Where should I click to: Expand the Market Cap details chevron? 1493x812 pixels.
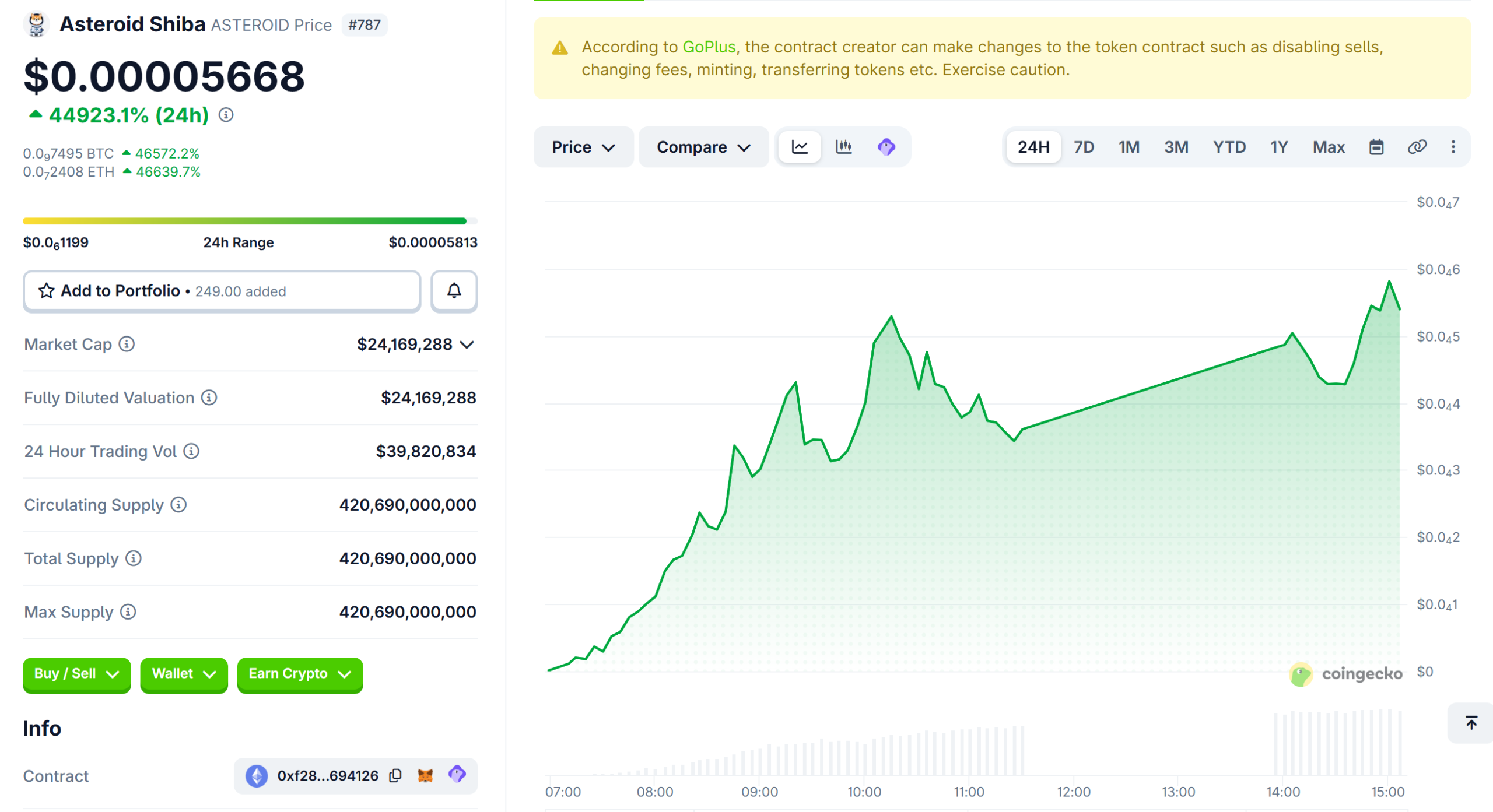[467, 344]
